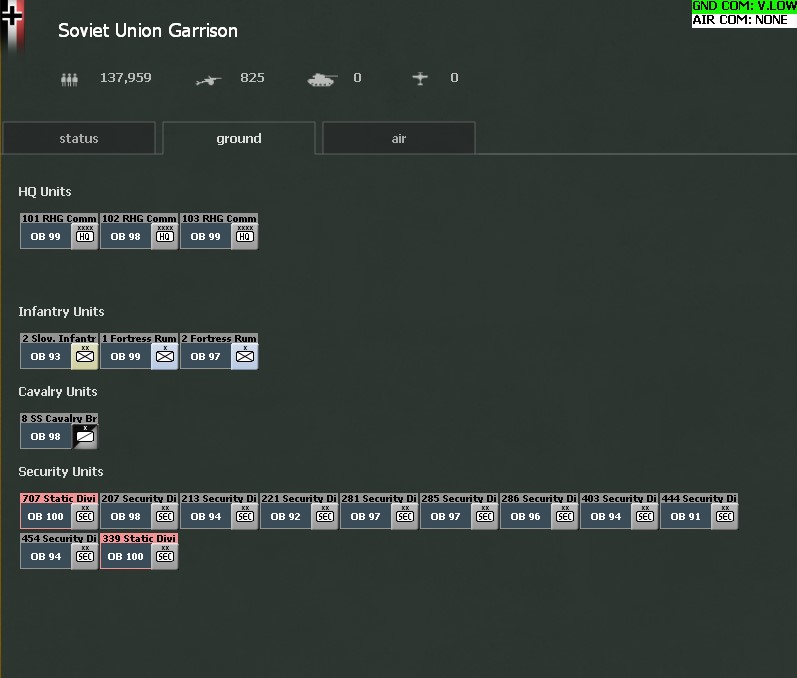Click the SEC icon of 207 Security Di
The height and width of the screenshot is (678, 797).
click(x=165, y=516)
